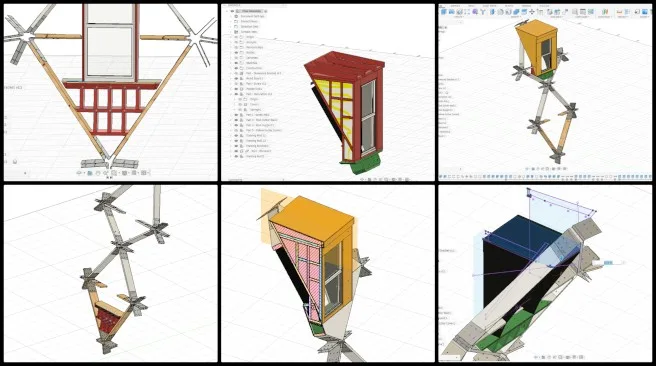
Task: Click purple Create Form icon in toolbar
Action: pos(475,12)
